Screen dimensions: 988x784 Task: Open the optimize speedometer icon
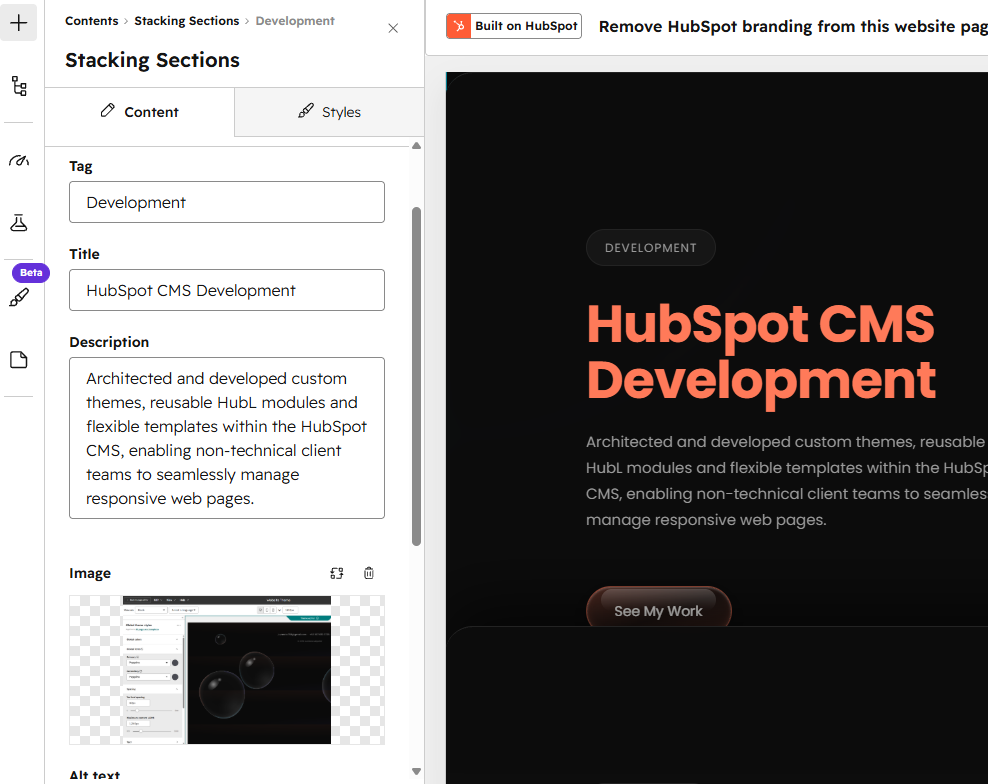pos(19,160)
